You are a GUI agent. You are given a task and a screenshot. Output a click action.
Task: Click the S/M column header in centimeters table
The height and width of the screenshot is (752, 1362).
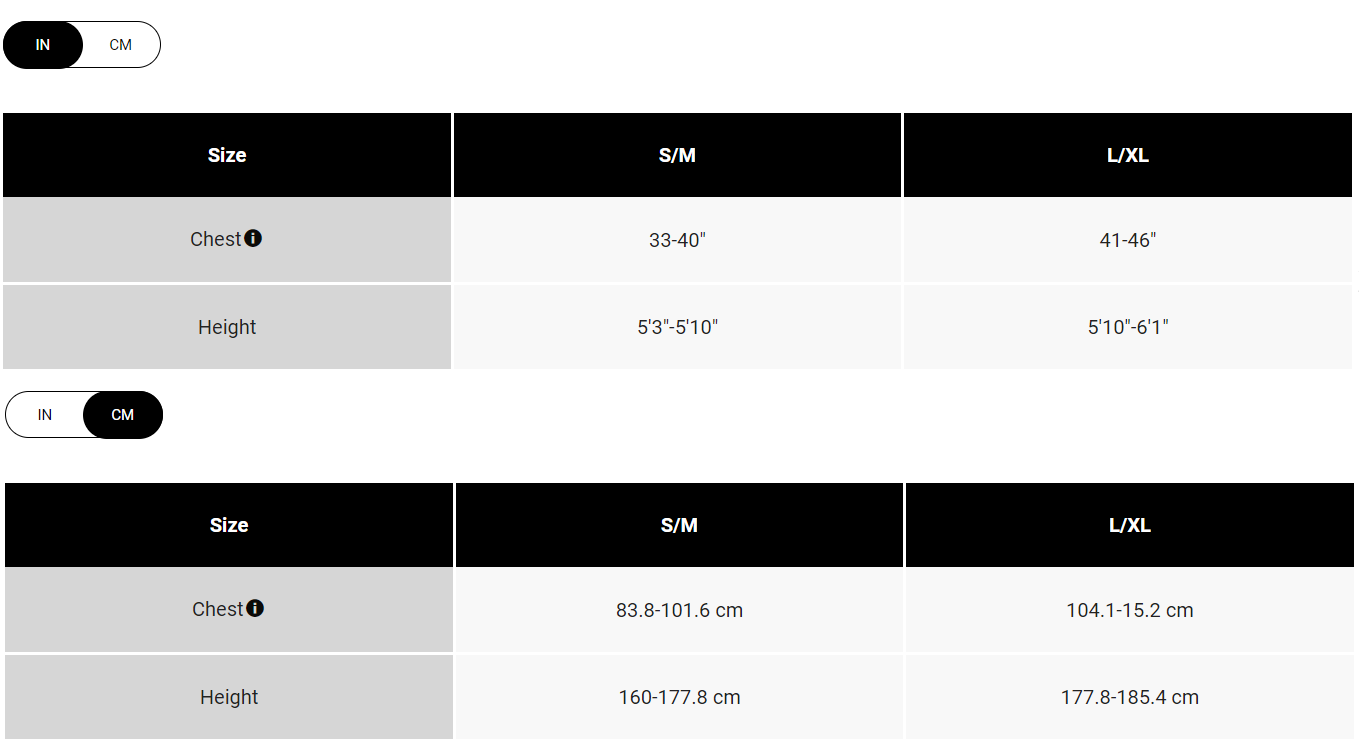(679, 525)
